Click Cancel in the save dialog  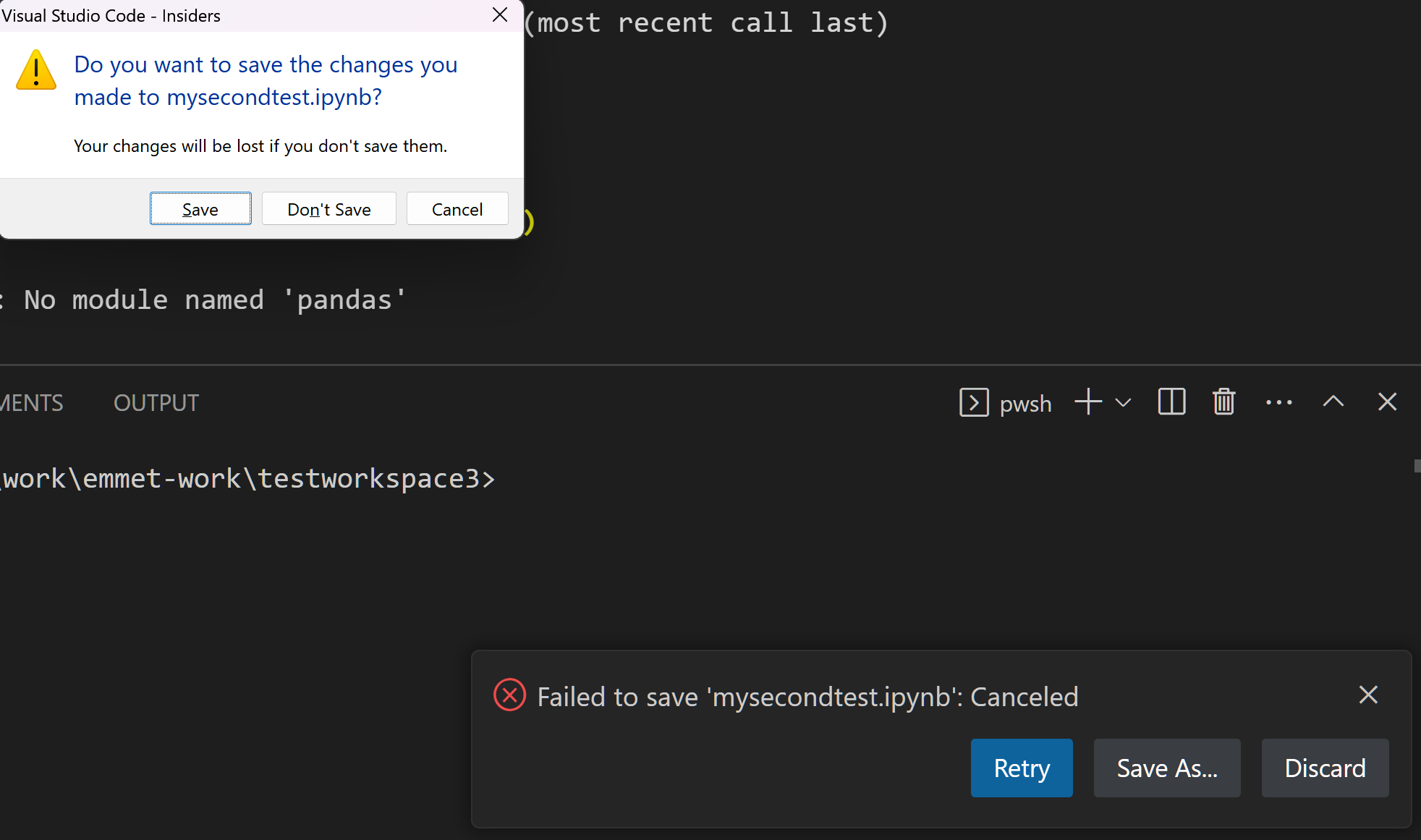pos(457,209)
